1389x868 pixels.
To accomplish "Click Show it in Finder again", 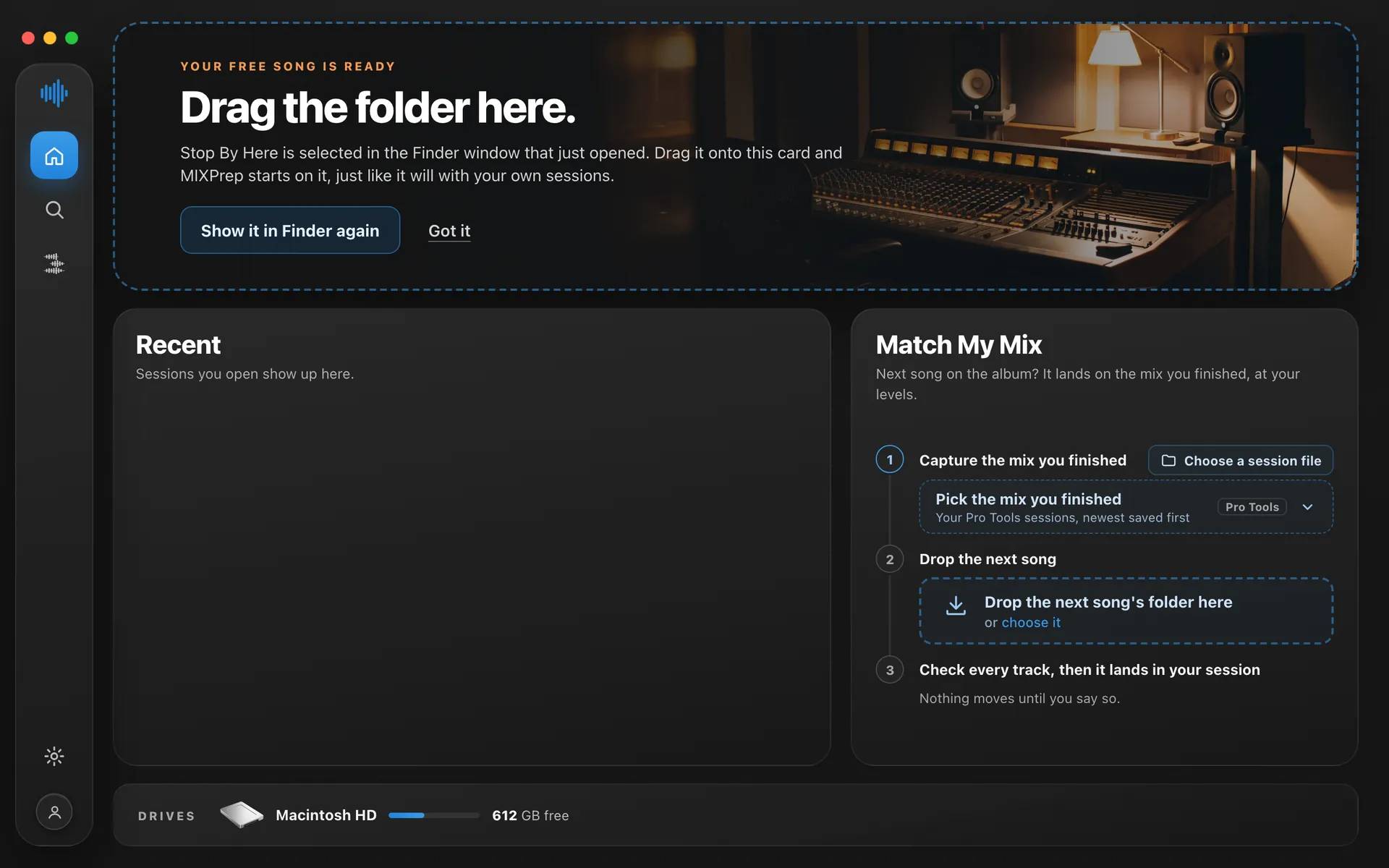I will click(x=290, y=230).
